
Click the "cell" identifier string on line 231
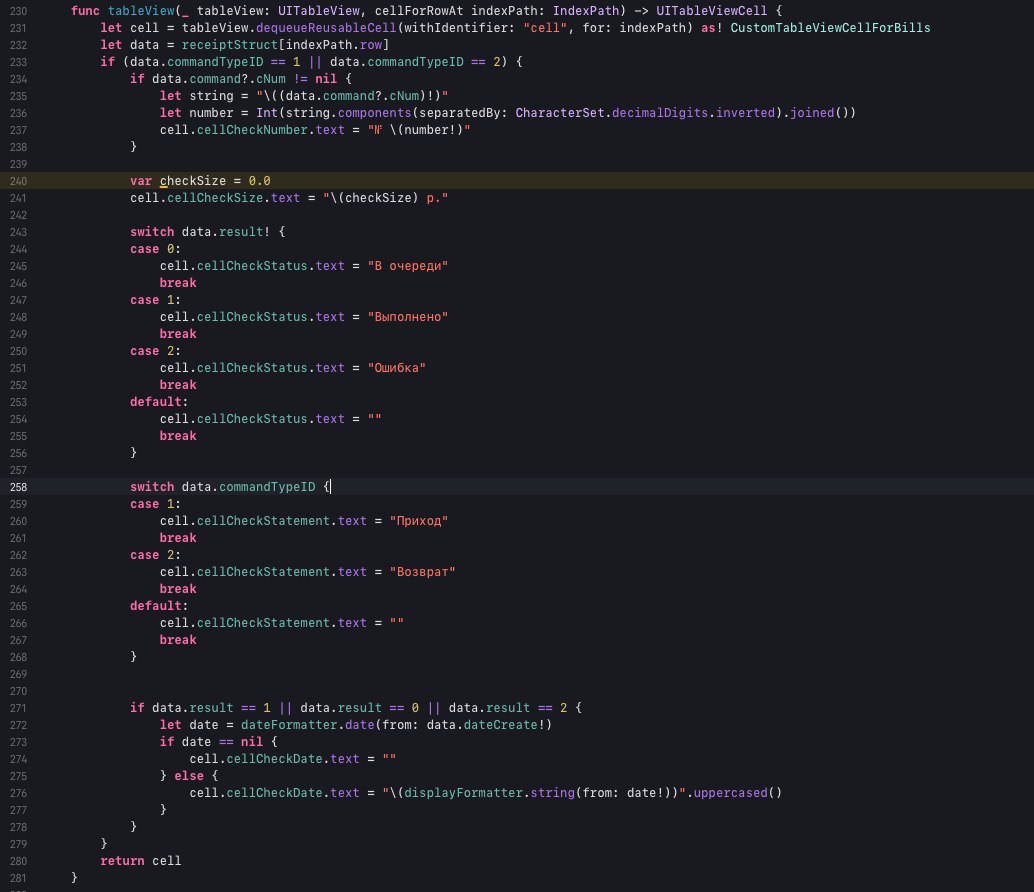pyautogui.click(x=545, y=28)
